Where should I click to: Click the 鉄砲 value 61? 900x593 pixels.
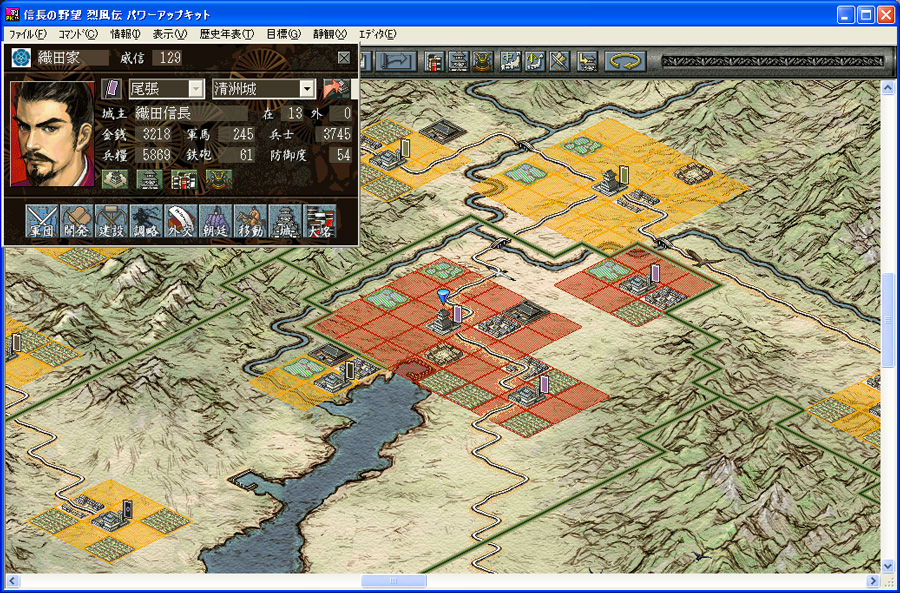click(246, 155)
